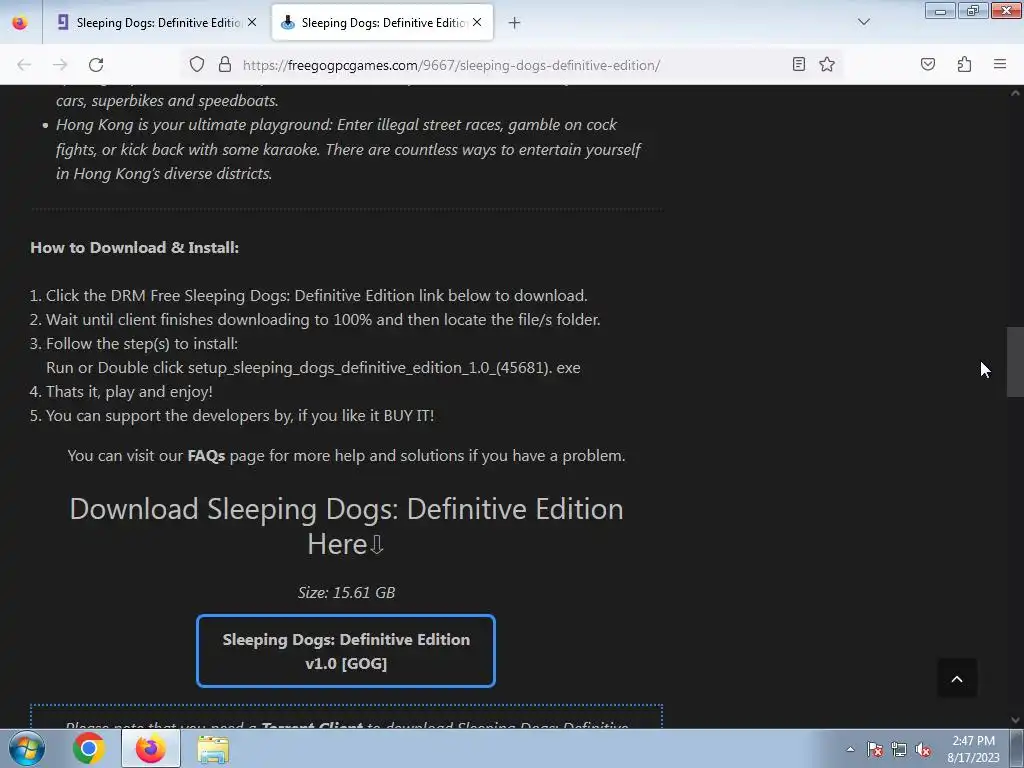1024x768 pixels.
Task: Restore down the Firefox window
Action: [972, 10]
